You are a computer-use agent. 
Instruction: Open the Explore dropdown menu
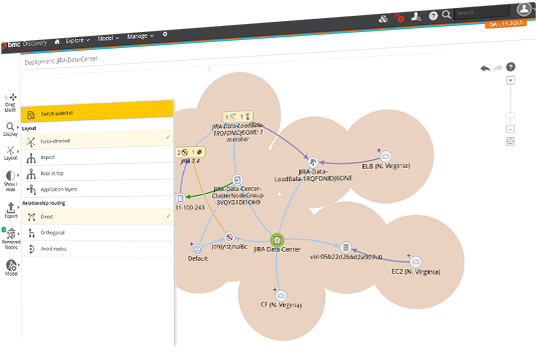click(78, 40)
